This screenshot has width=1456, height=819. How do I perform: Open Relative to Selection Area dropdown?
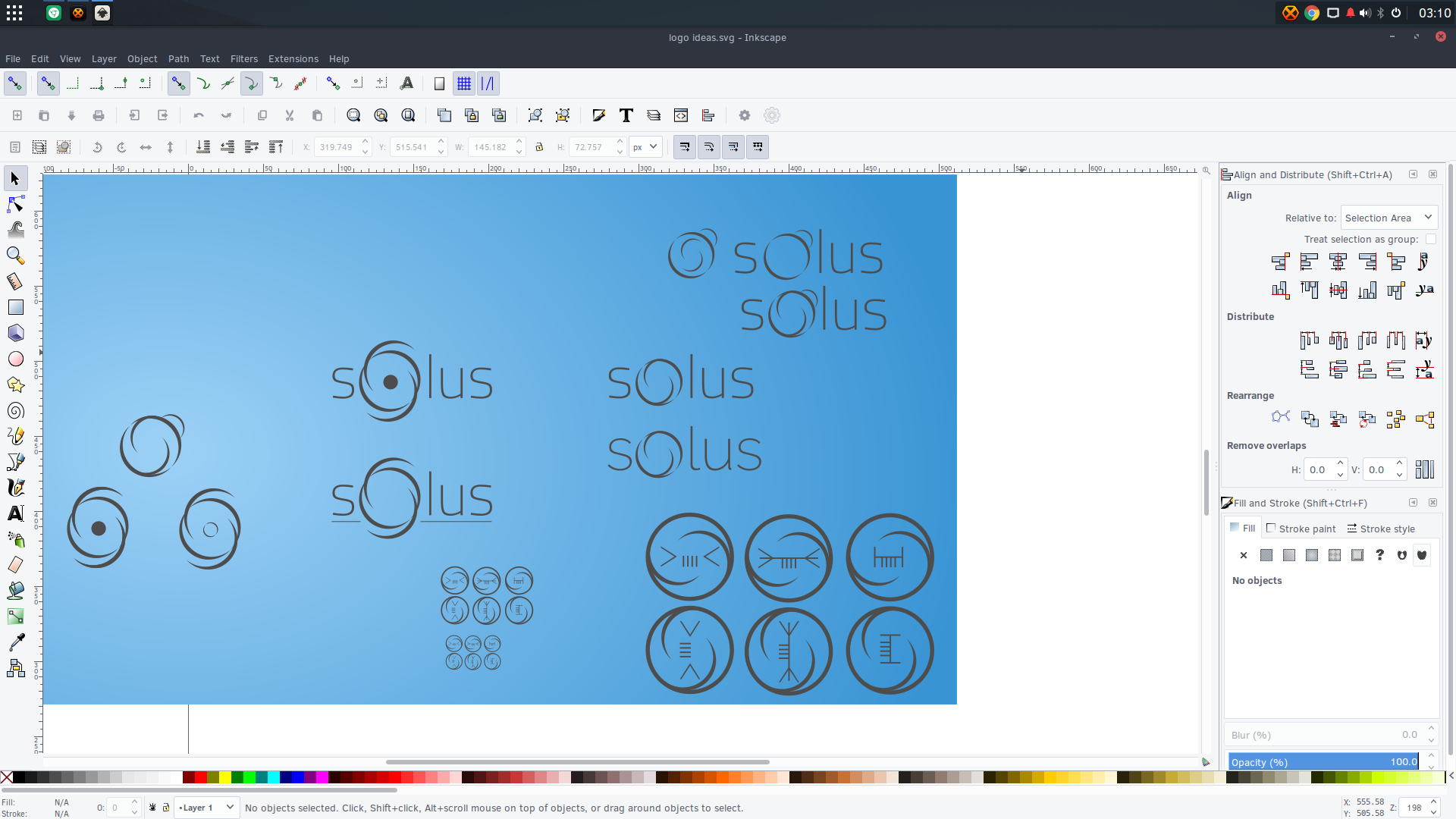click(1389, 218)
